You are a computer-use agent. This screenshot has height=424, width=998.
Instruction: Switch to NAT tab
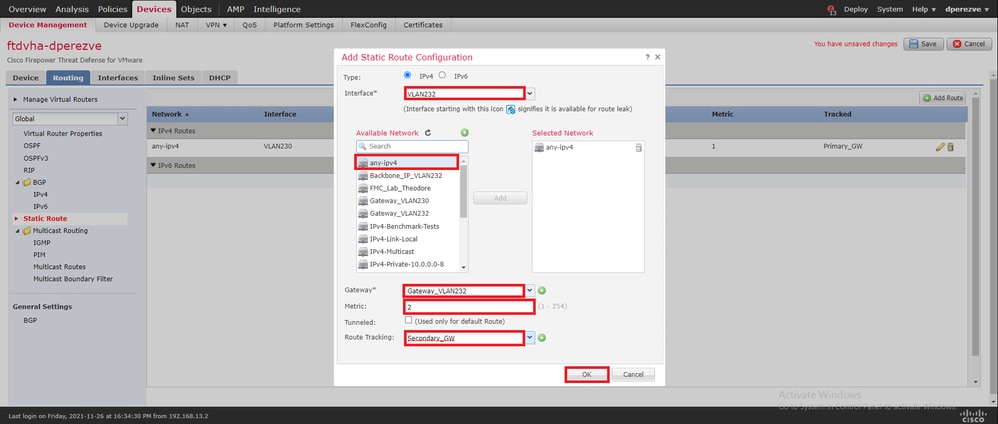pos(183,25)
